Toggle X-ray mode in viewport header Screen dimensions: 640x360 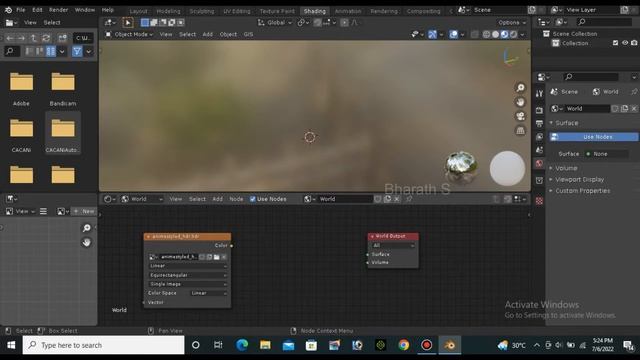point(474,34)
